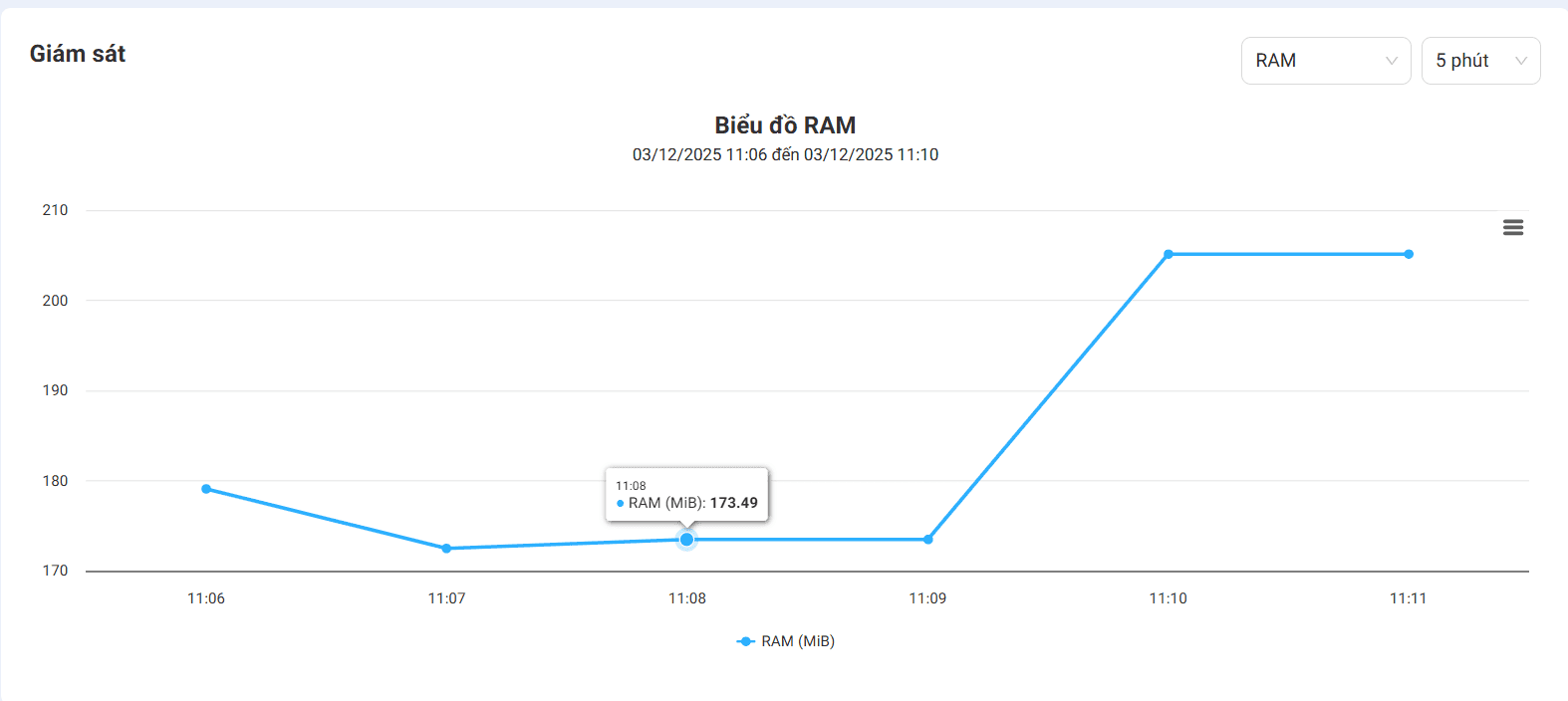
Task: Click the 11:10 data point
Action: 1169,254
